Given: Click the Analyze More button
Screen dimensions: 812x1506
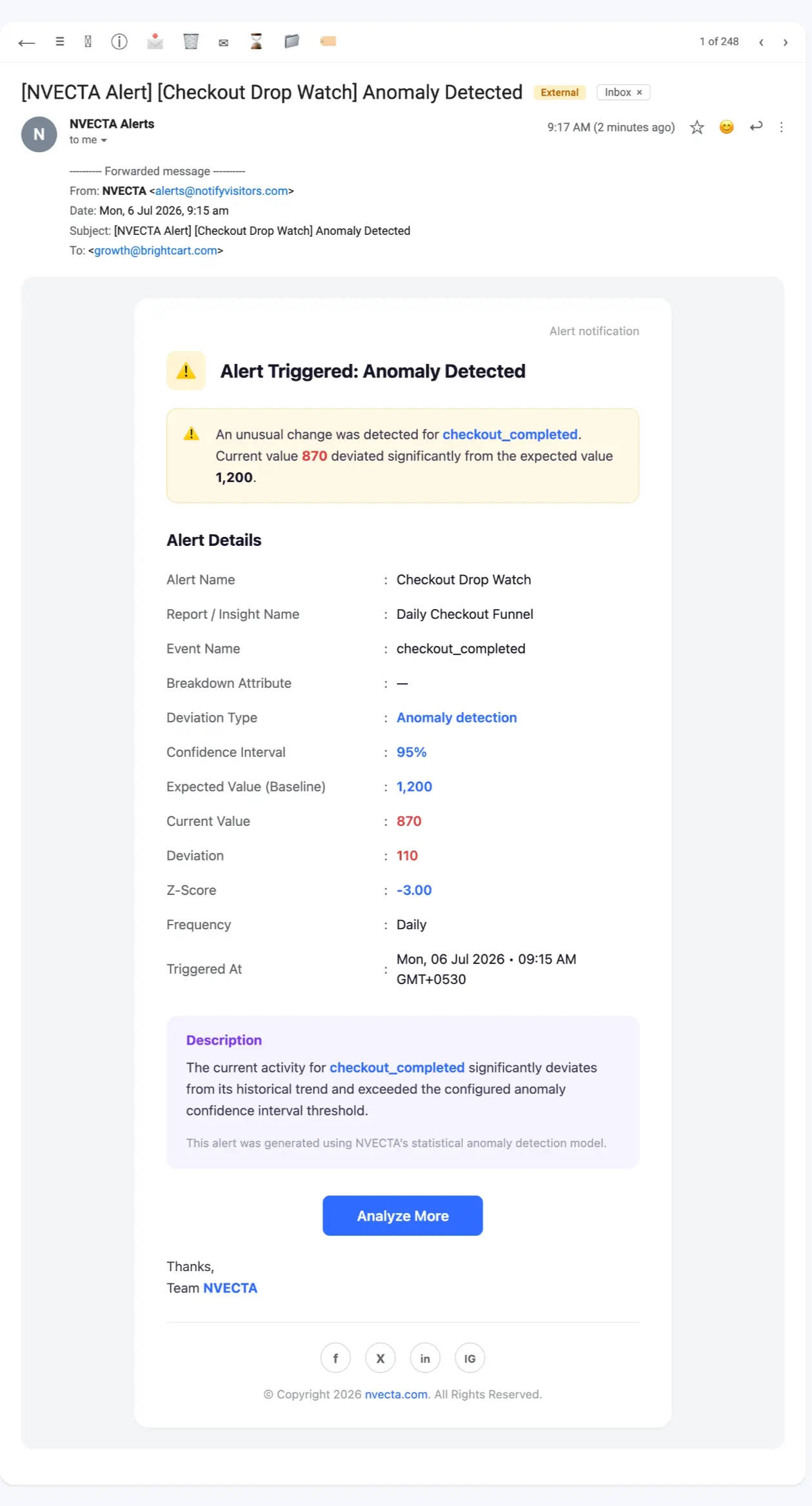Looking at the screenshot, I should point(402,1216).
